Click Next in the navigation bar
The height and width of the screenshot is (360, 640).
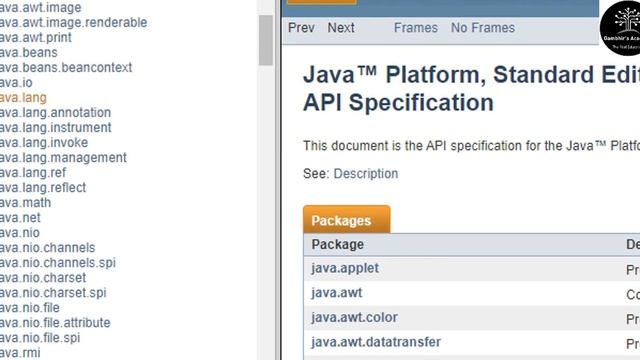click(341, 28)
